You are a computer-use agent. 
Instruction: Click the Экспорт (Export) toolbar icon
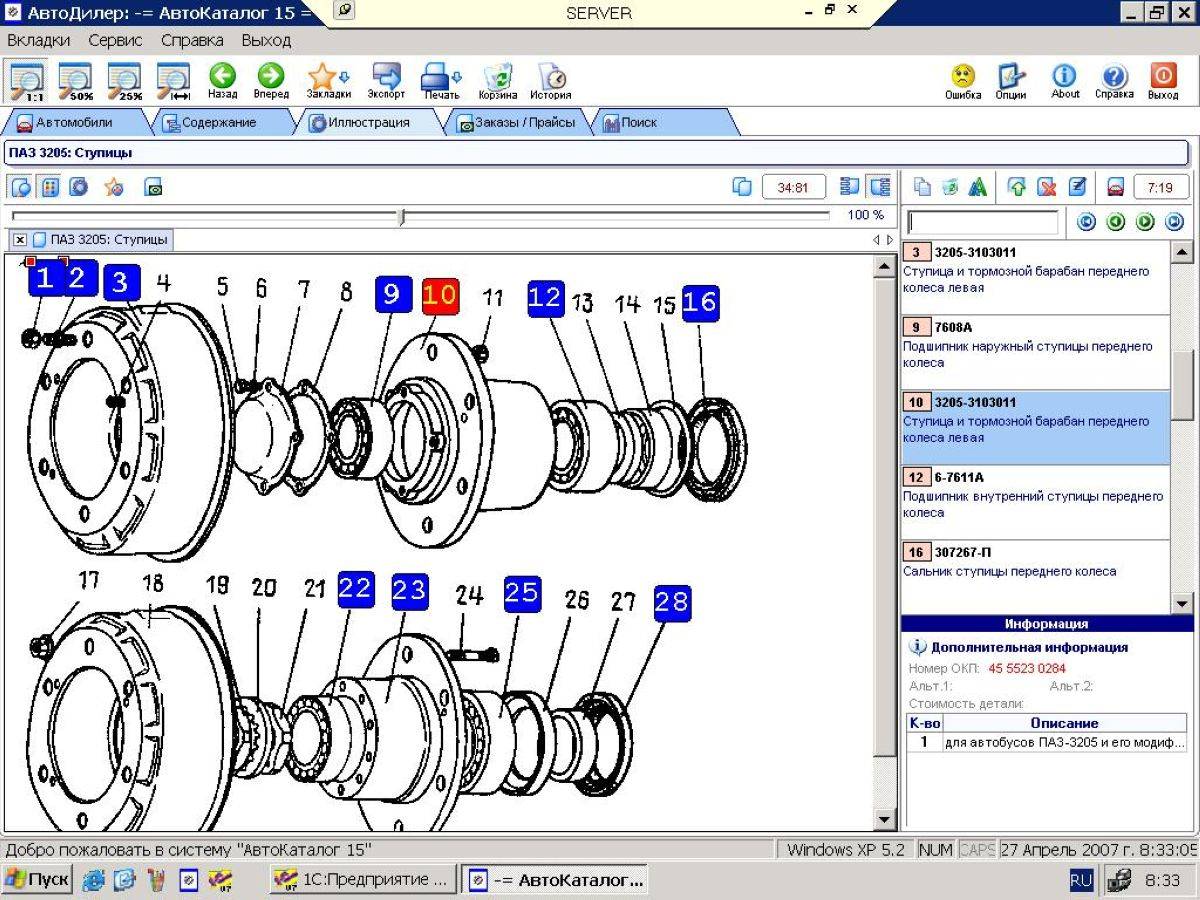pos(386,81)
